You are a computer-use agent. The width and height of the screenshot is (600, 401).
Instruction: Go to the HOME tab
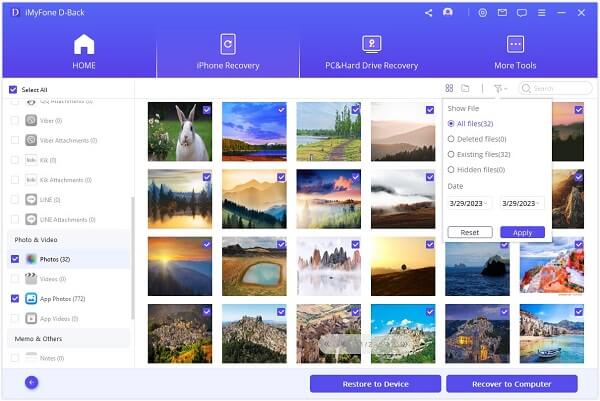pyautogui.click(x=84, y=52)
